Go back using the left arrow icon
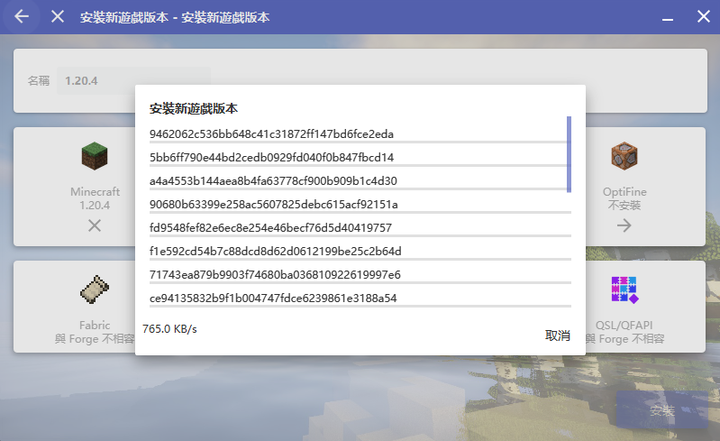 click(21, 17)
